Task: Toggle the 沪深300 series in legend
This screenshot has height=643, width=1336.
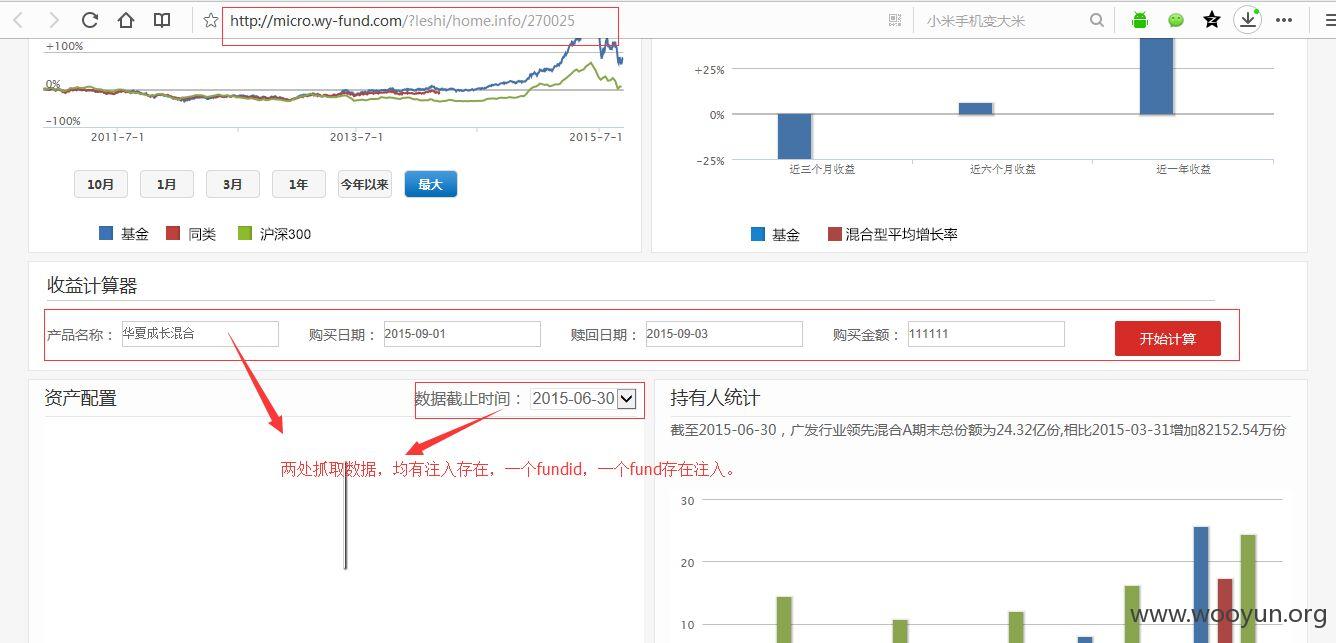Action: (274, 234)
